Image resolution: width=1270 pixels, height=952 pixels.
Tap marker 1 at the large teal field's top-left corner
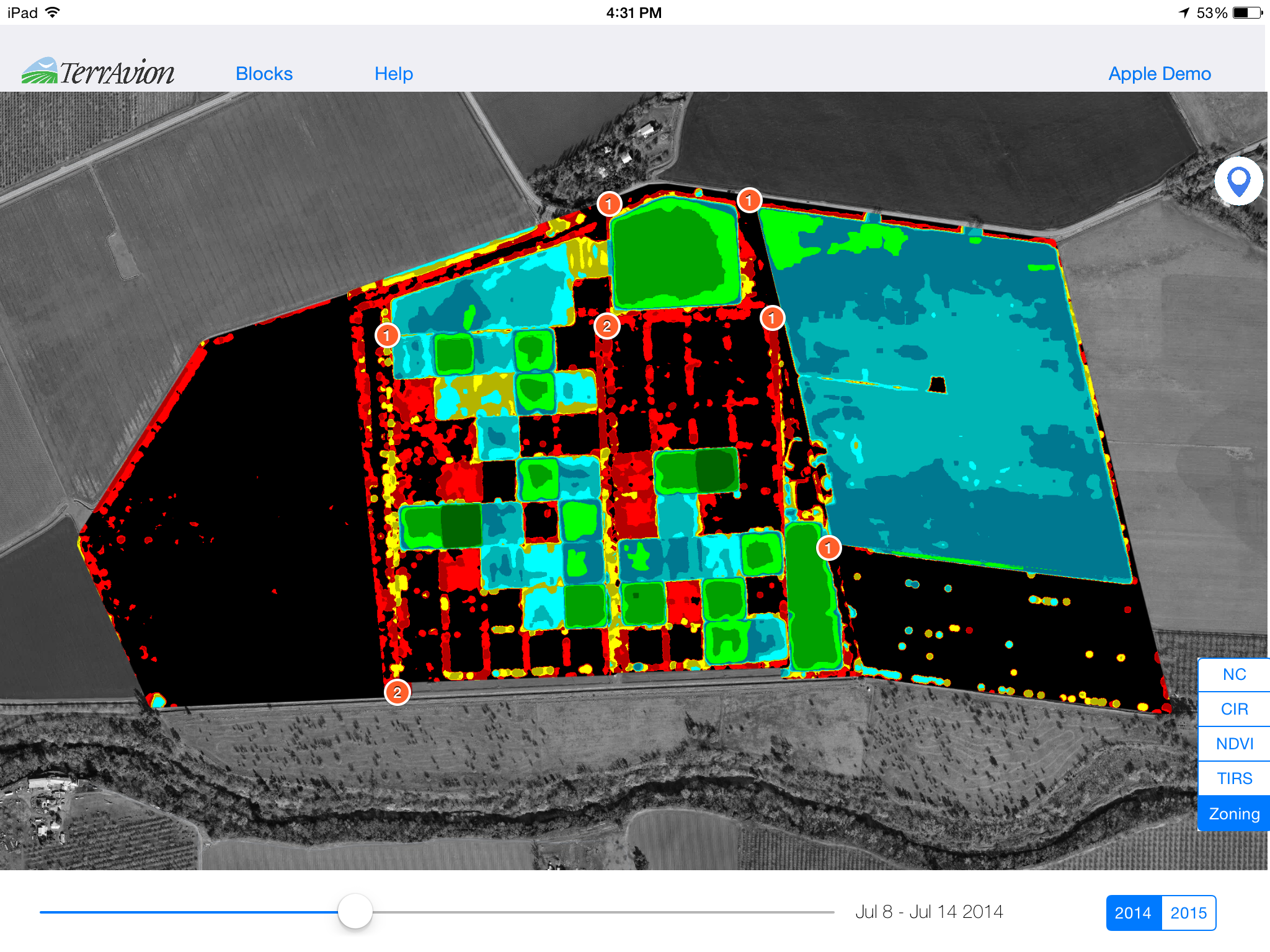point(749,200)
